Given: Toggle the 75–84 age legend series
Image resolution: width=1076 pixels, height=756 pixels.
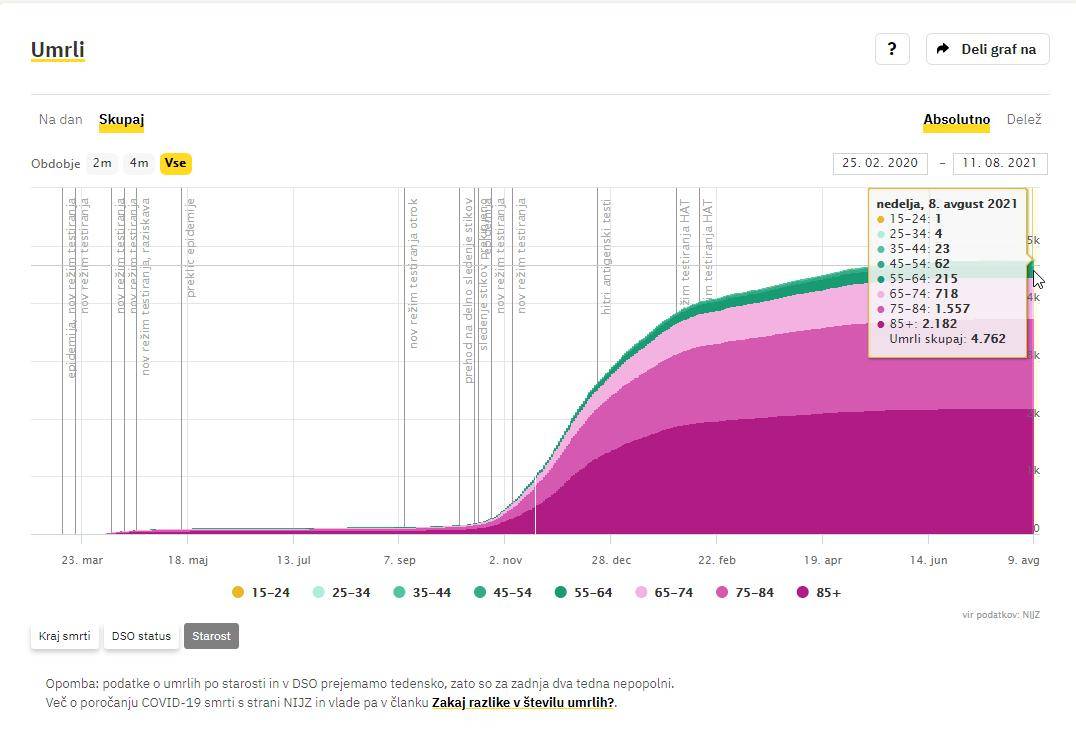Looking at the screenshot, I should [745, 593].
